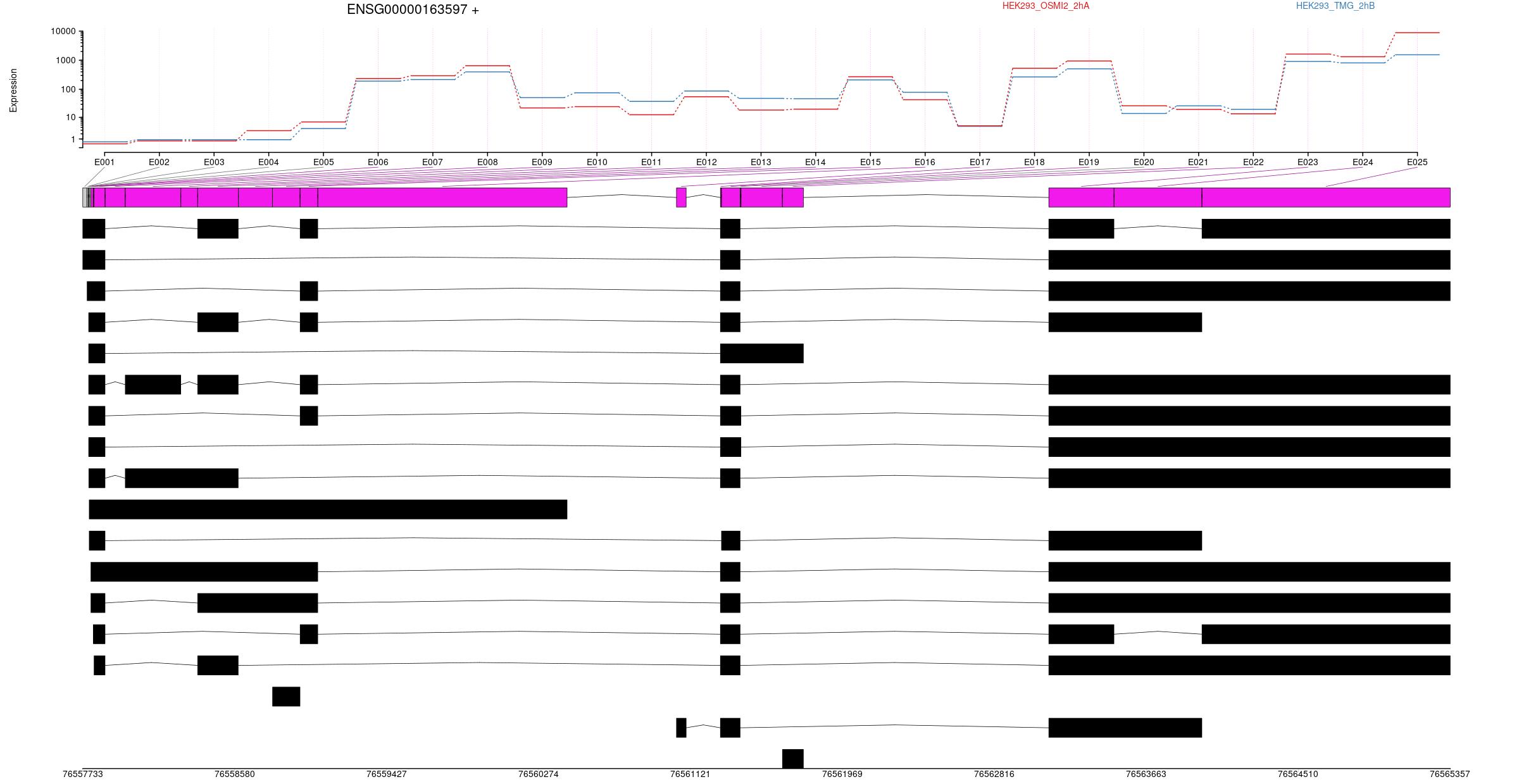Click exon label E010

(x=597, y=162)
